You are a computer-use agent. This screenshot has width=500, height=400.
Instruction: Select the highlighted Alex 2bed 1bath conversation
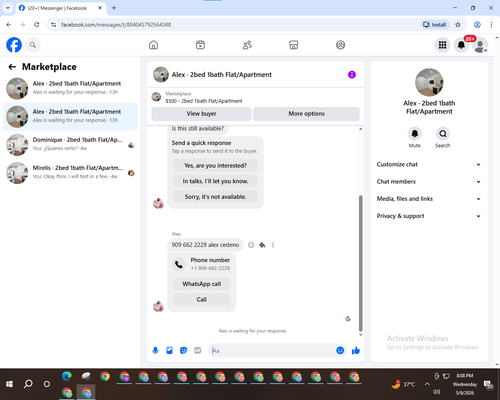coord(70,117)
